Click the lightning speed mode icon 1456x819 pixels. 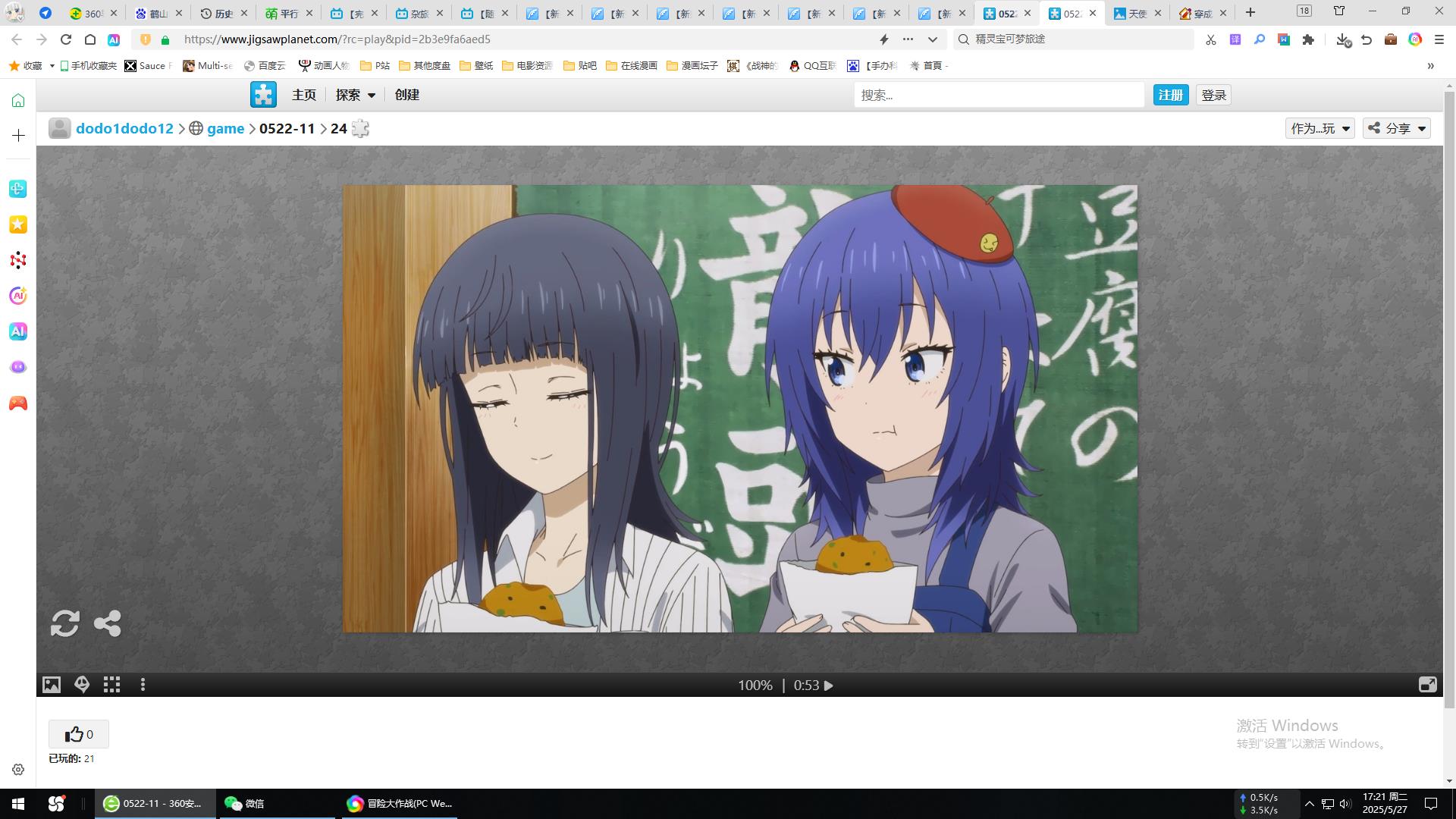(x=883, y=39)
